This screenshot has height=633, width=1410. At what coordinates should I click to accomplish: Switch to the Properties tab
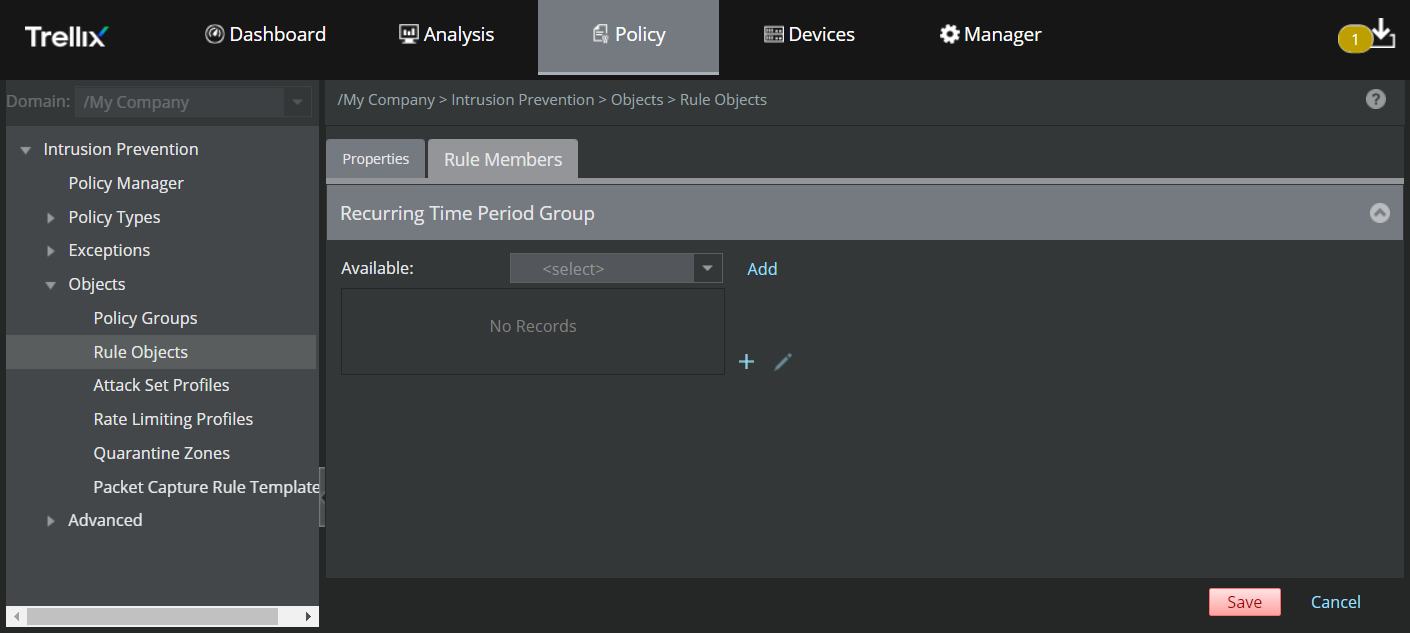coord(376,159)
